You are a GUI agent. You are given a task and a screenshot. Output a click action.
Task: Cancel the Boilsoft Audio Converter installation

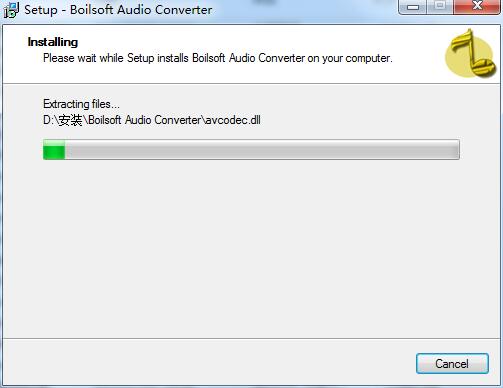point(452,364)
